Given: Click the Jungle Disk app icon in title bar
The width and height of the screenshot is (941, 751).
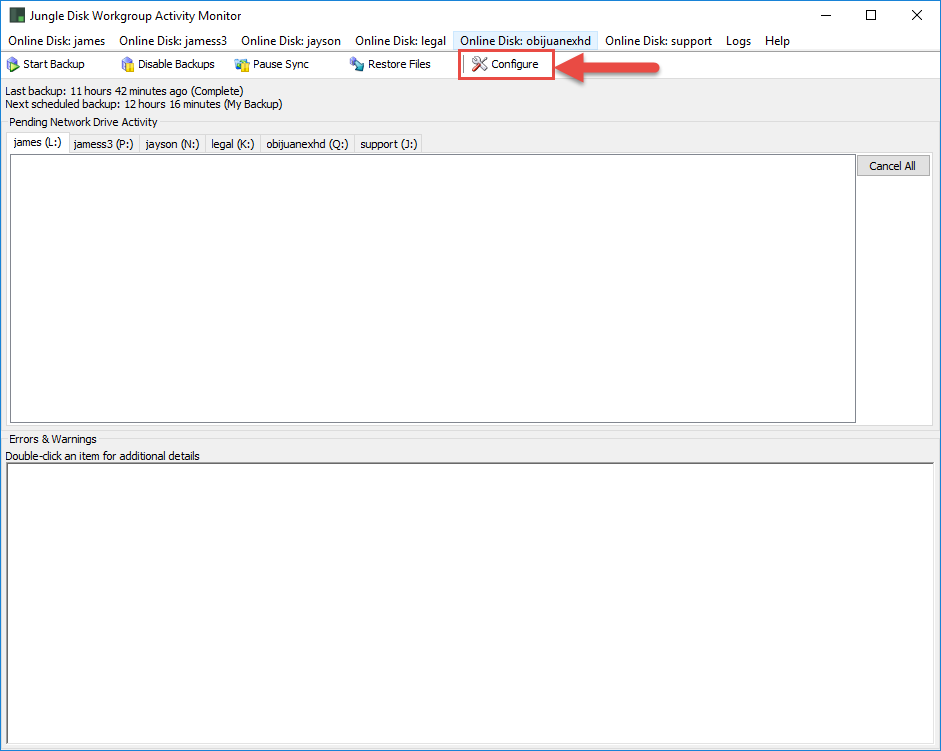Looking at the screenshot, I should (x=17, y=16).
